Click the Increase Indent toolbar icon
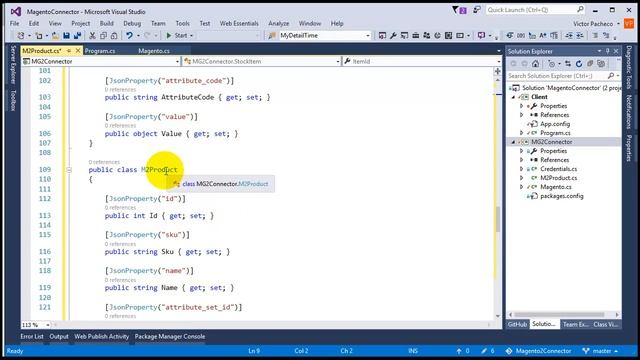The width and height of the screenshot is (640, 360). (580, 36)
